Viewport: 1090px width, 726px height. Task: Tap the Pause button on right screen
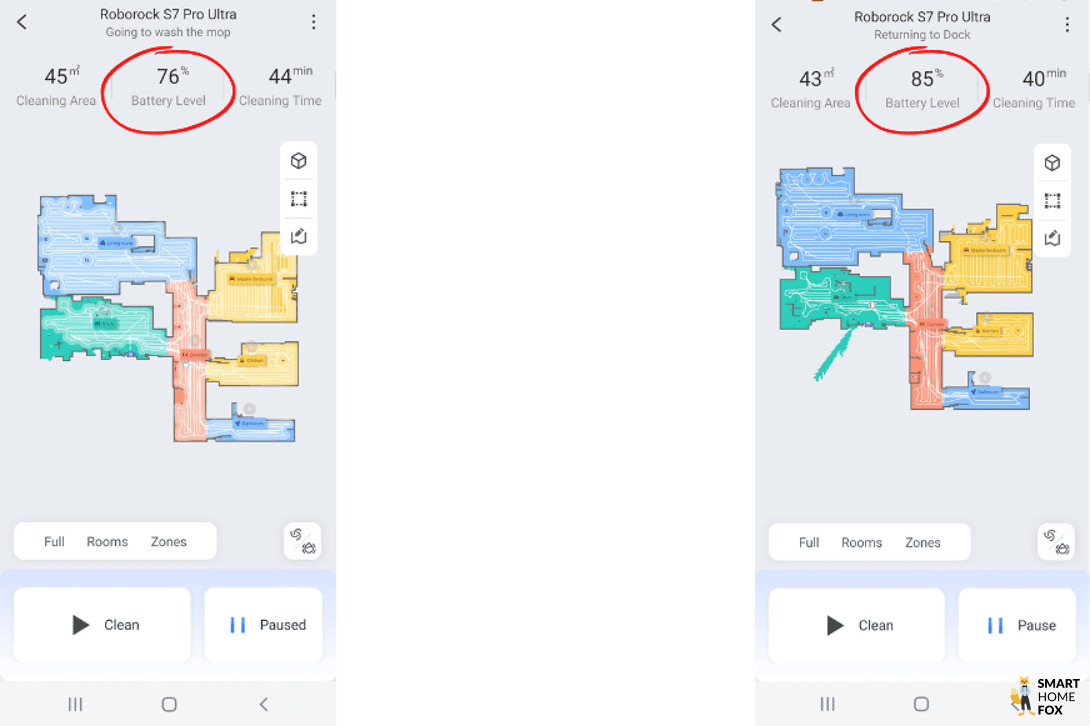[x=1017, y=625]
